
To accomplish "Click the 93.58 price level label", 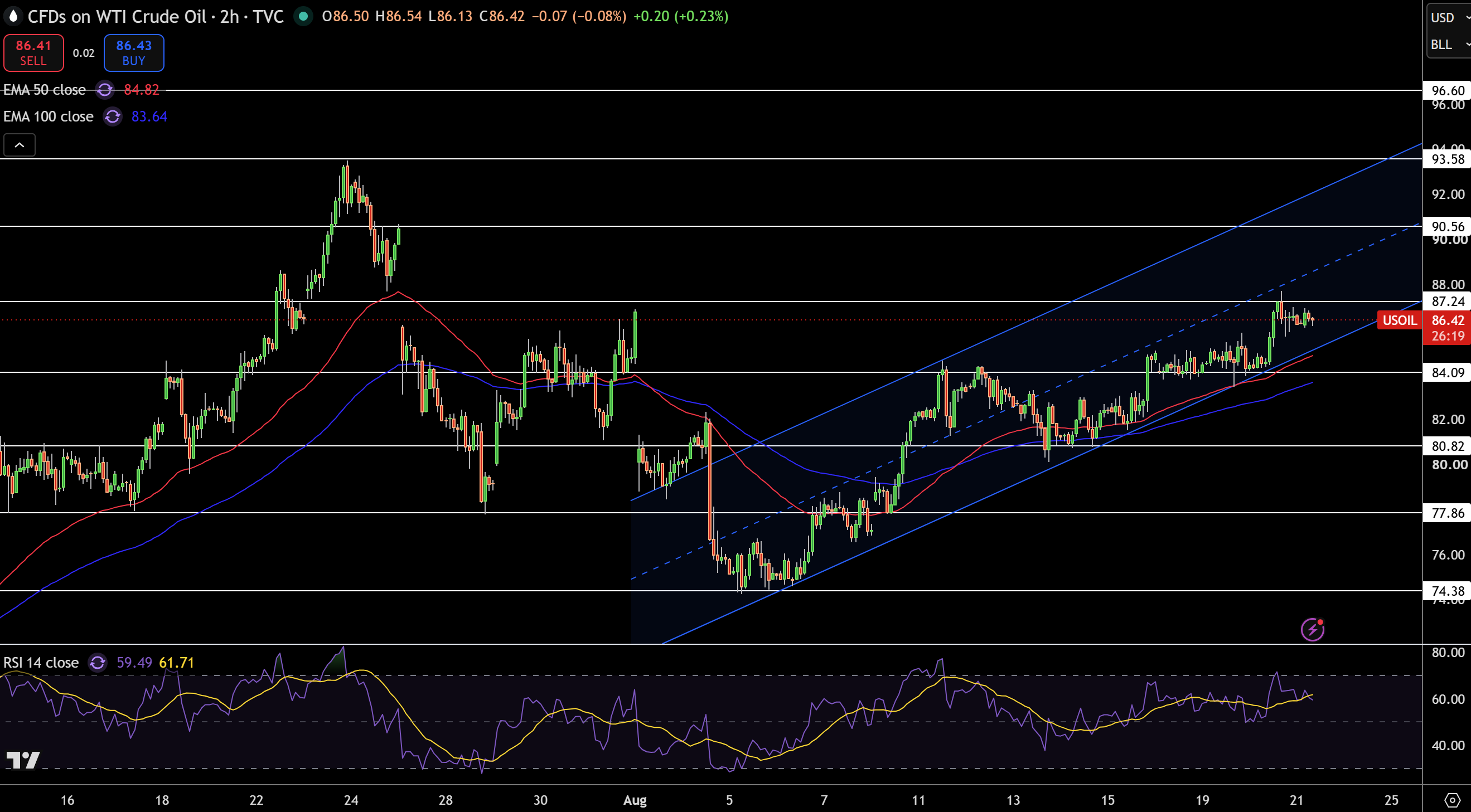I will tap(1447, 159).
